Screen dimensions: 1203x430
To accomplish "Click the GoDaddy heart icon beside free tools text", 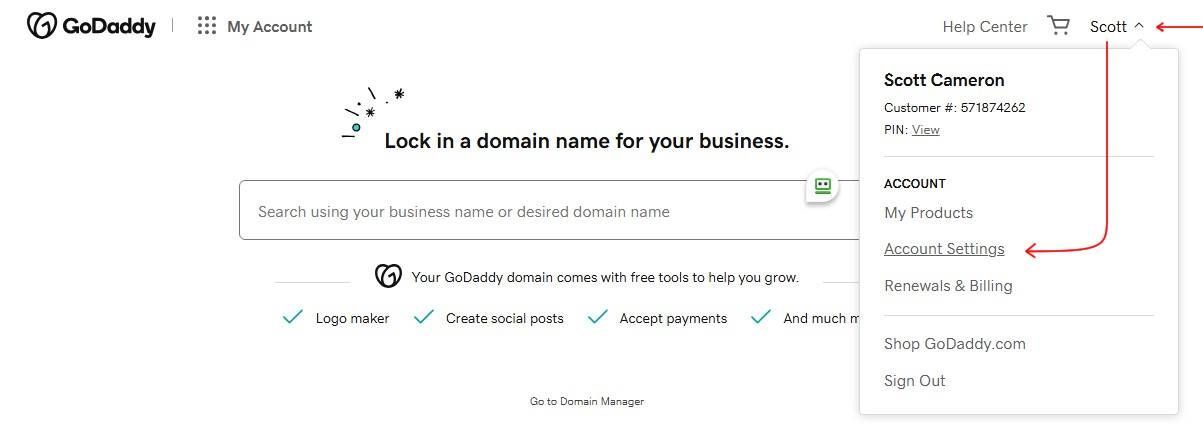I will (x=388, y=276).
